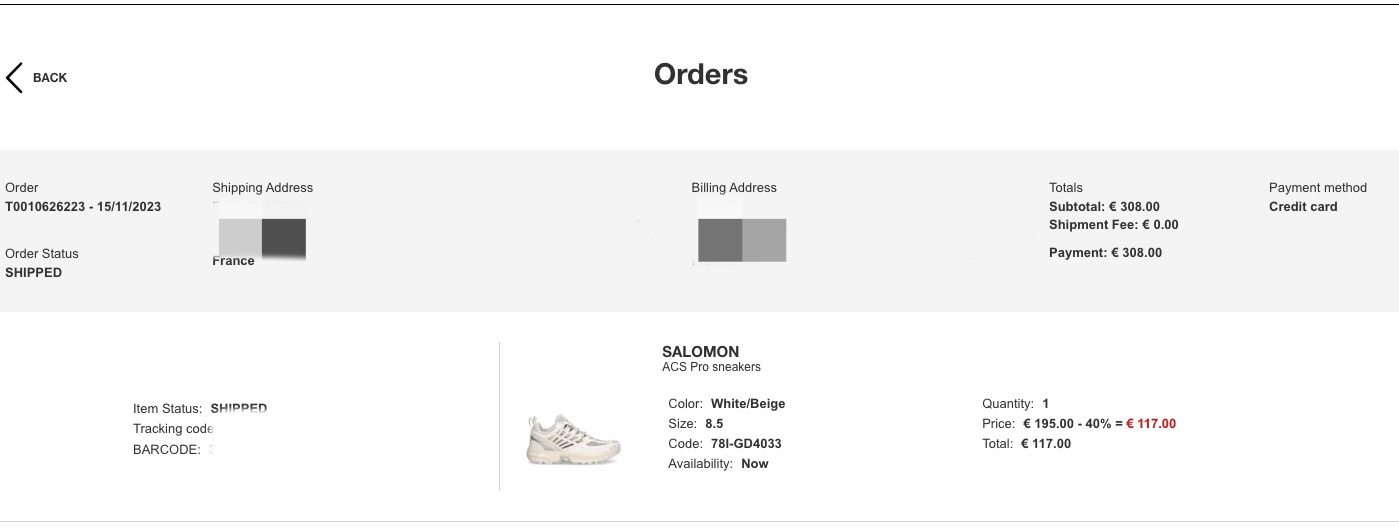Screen dimensions: 1399x531
Task: Click the BARCODE label
Action: 166,450
